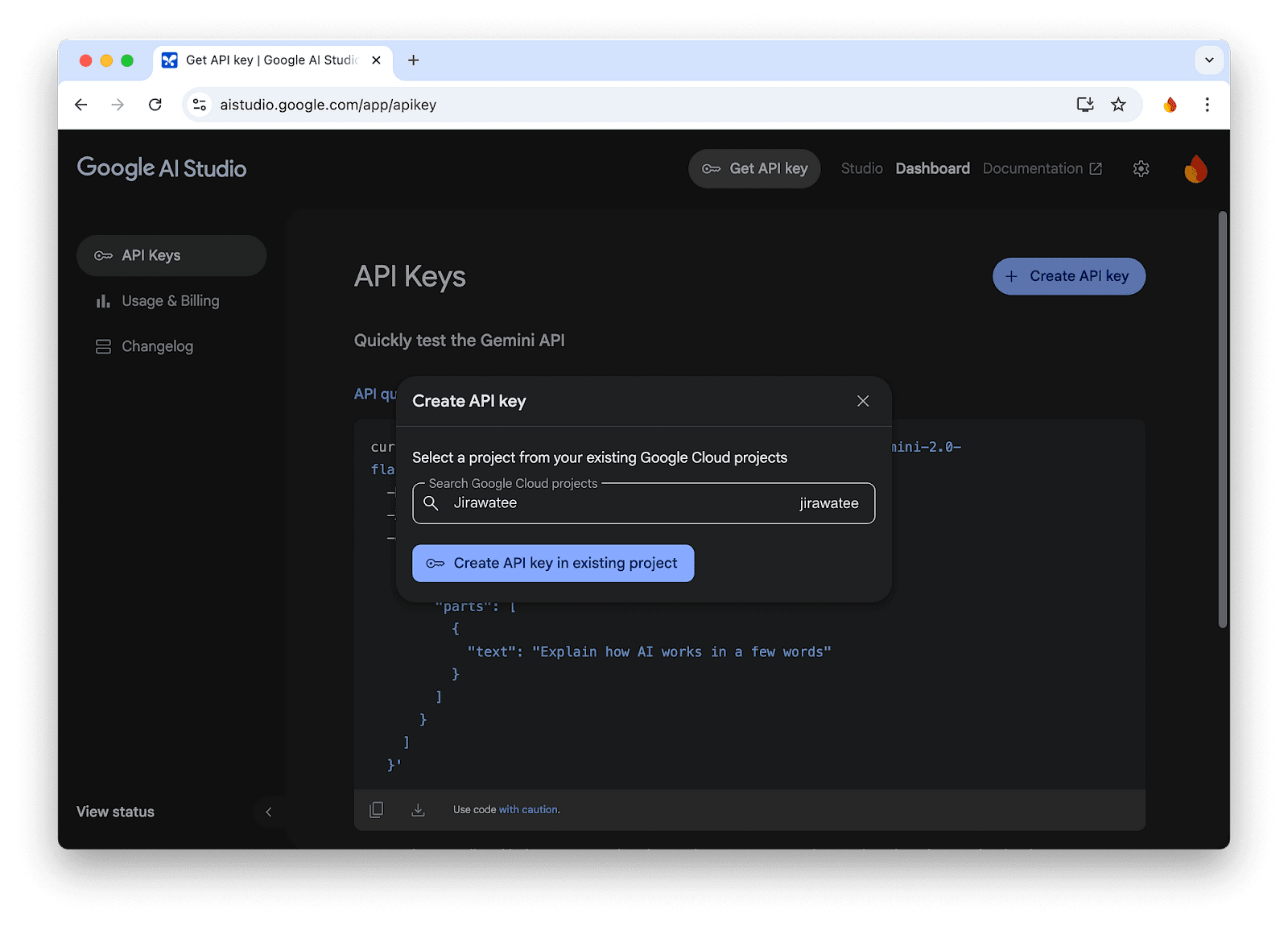The height and width of the screenshot is (926, 1288).
Task: Click the Search Google Cloud projects field
Action: (x=643, y=503)
